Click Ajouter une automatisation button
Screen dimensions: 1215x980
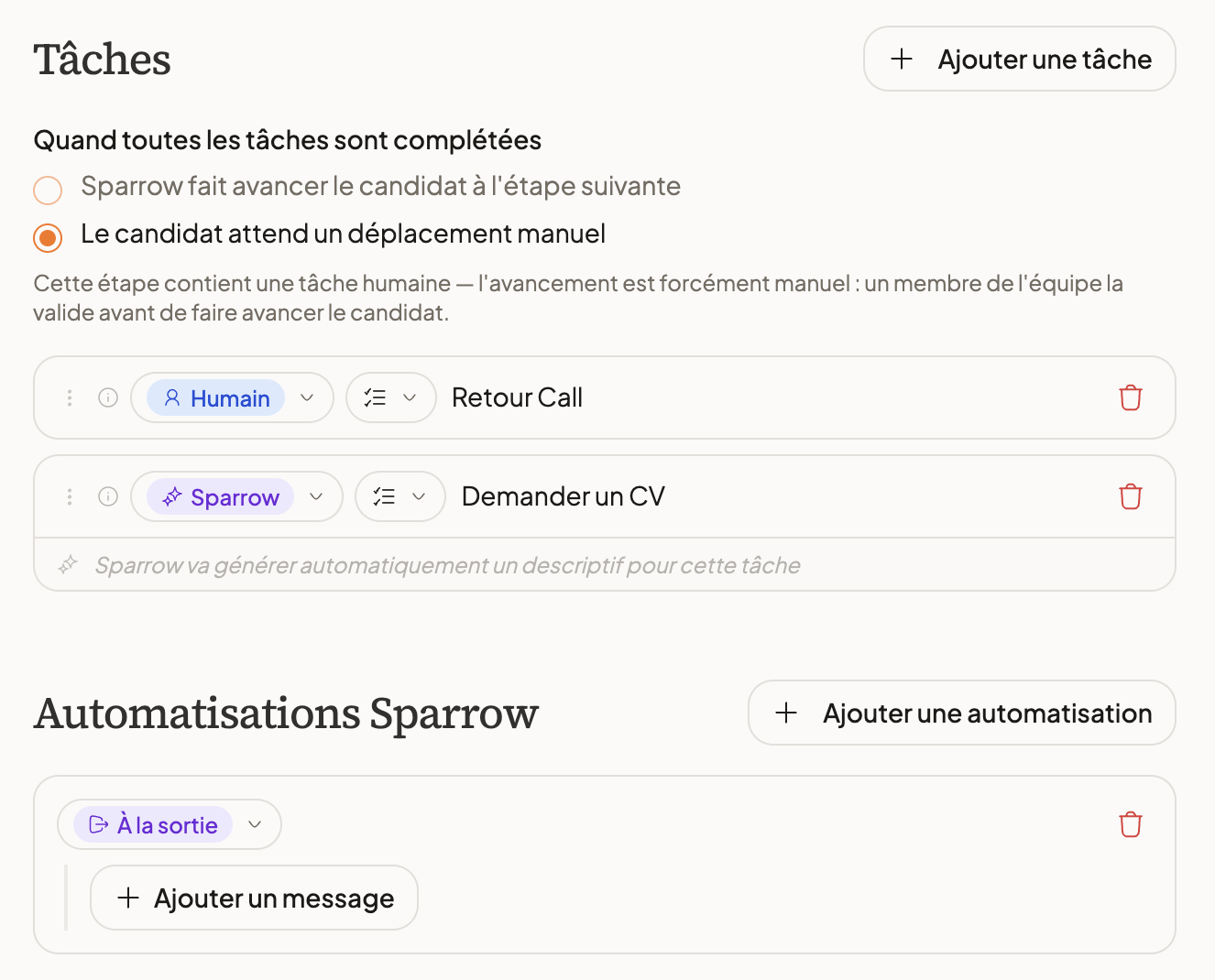tap(962, 713)
